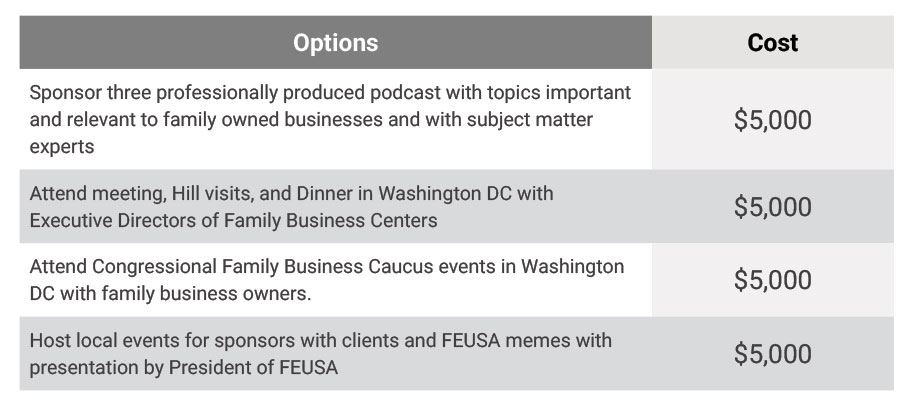Screen dimensions: 916x412
Task: Click the $5,000 cost for Caucus events row
Action: (772, 280)
